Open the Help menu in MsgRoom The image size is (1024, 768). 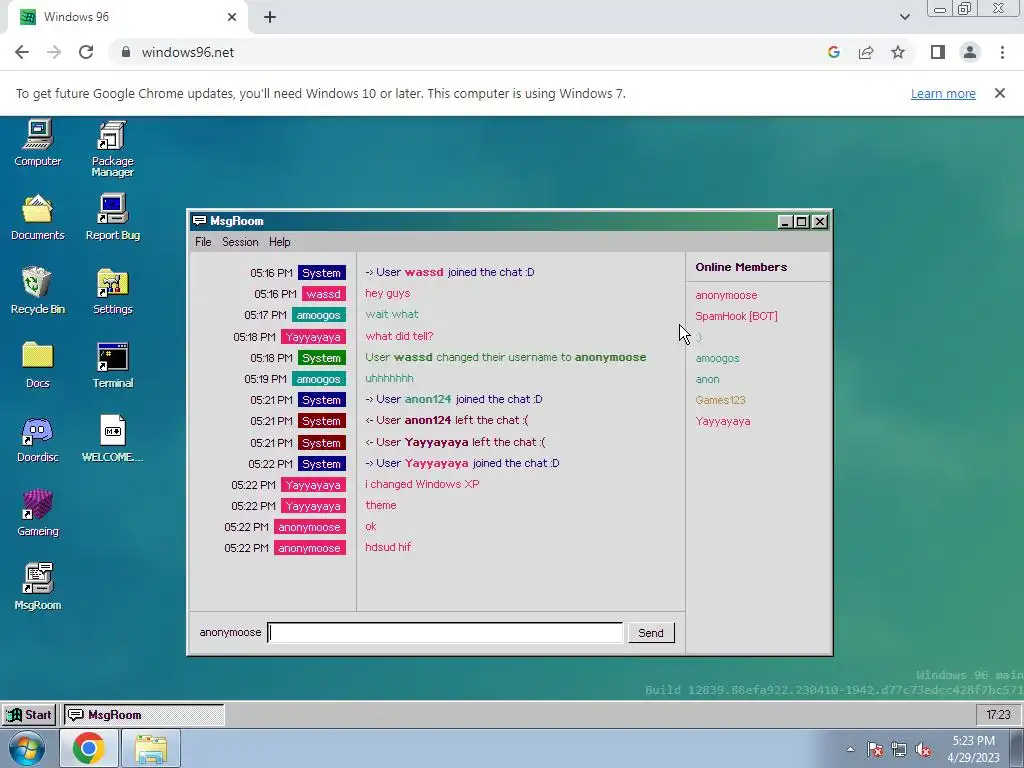pos(280,242)
